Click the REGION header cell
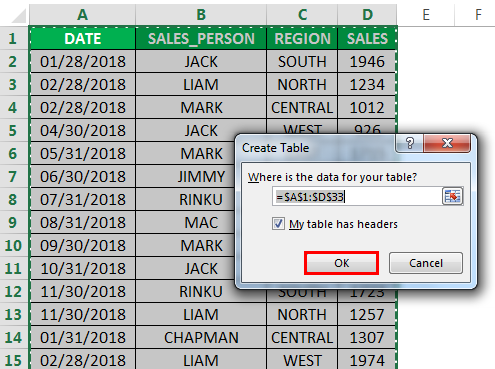The height and width of the screenshot is (369, 495). (302, 39)
